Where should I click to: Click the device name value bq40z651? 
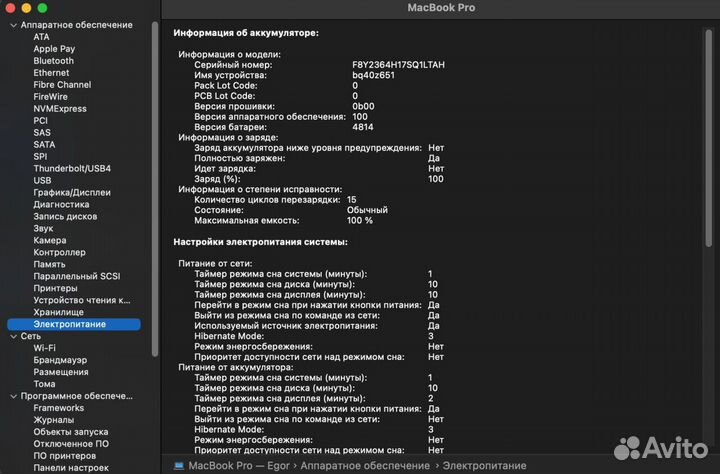click(x=373, y=75)
